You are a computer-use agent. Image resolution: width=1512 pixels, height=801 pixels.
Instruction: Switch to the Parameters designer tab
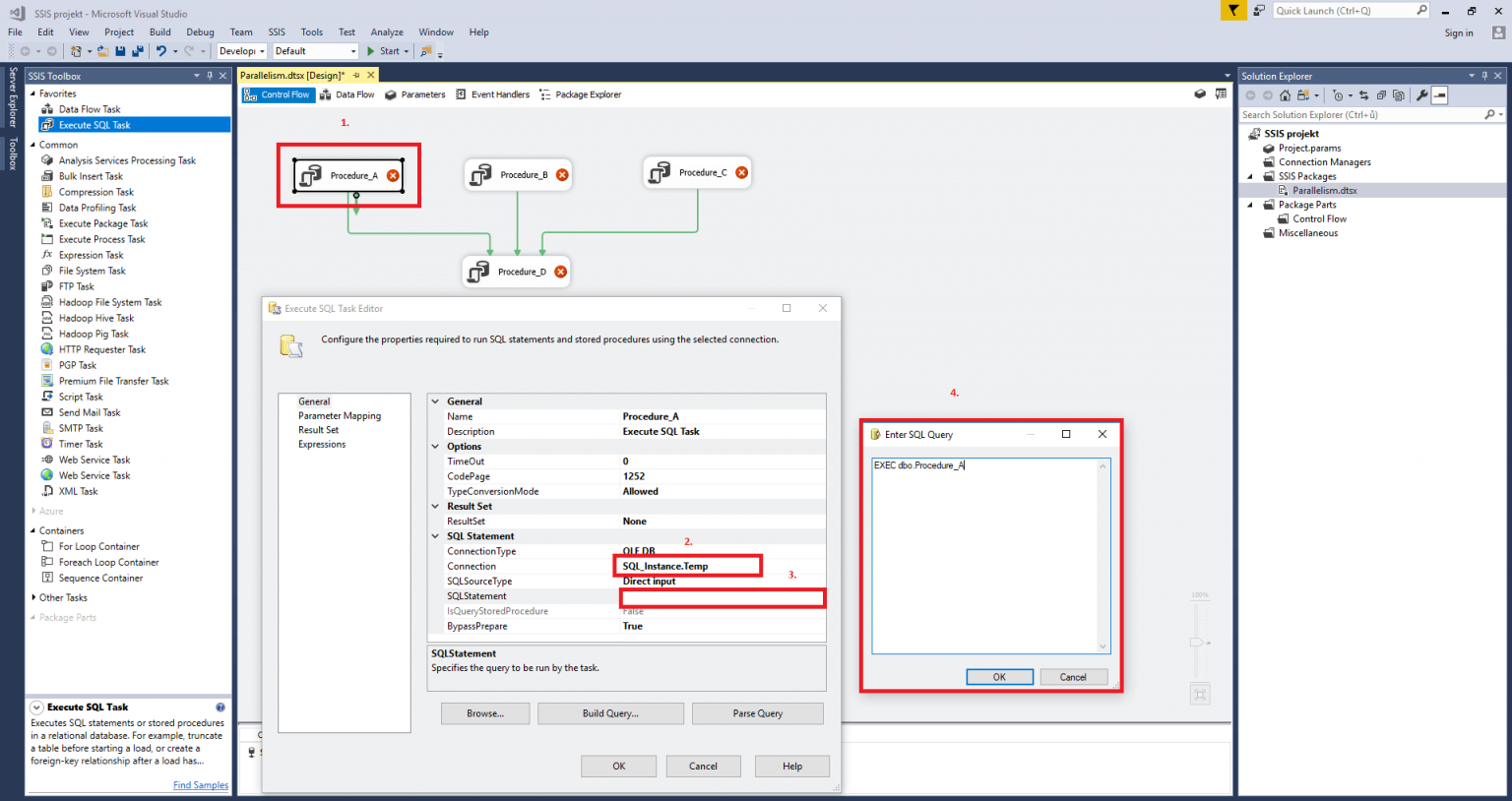point(414,94)
